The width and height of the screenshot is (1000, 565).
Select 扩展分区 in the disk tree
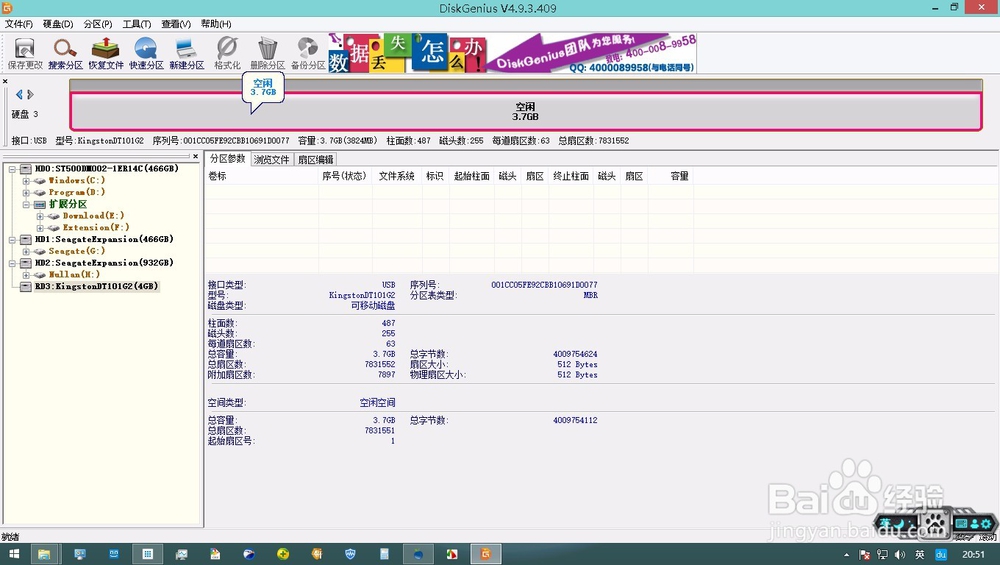[x=68, y=204]
